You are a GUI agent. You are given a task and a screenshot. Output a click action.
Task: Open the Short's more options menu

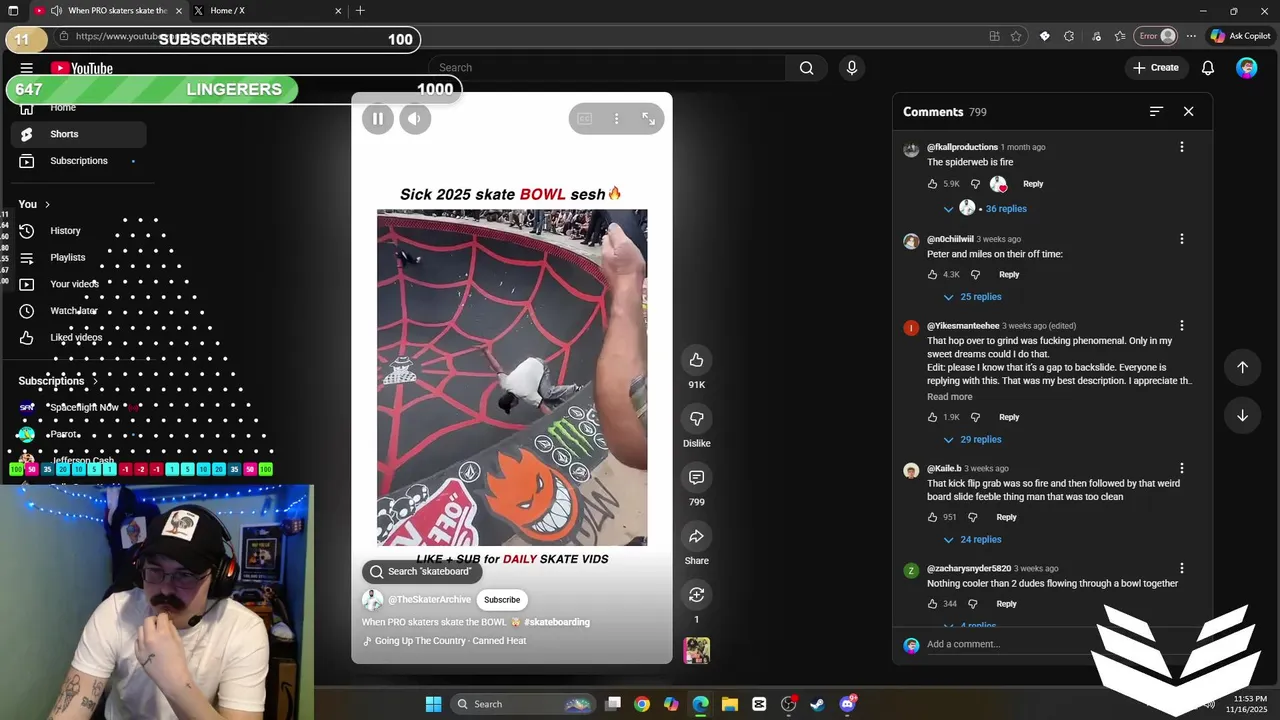click(616, 119)
